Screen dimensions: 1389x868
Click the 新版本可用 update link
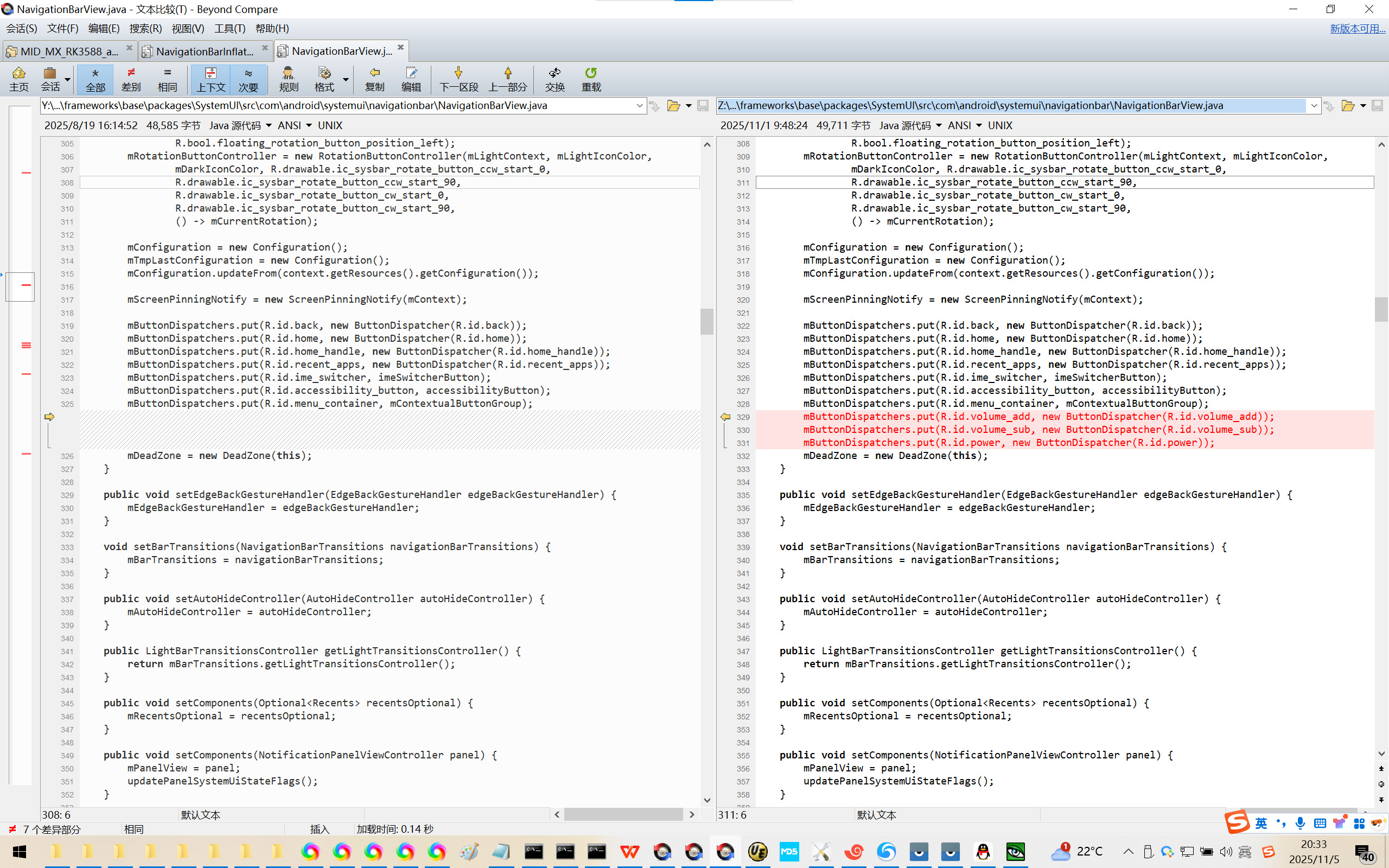[1357, 28]
